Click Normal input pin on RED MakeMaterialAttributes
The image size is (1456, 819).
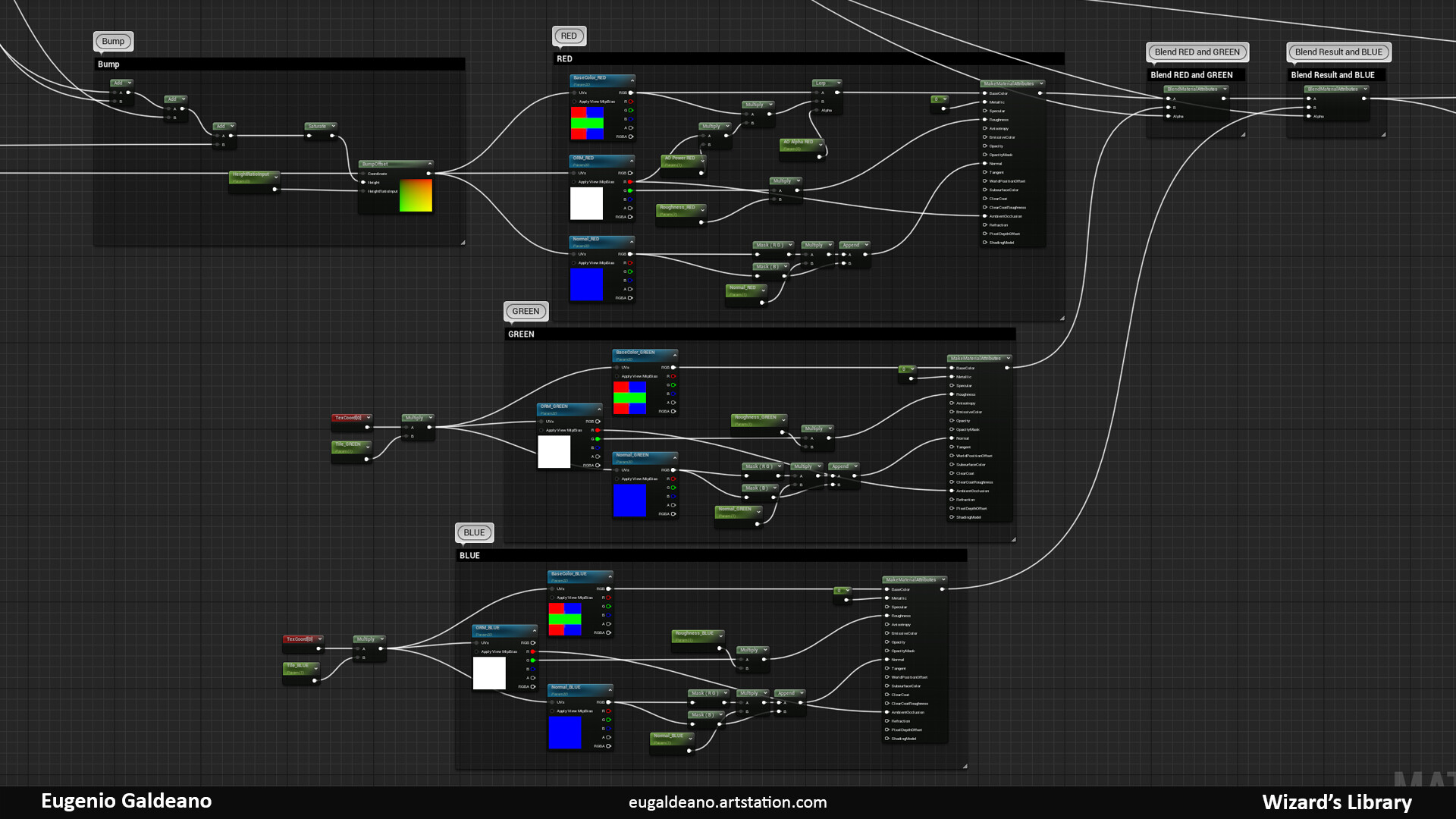(985, 163)
